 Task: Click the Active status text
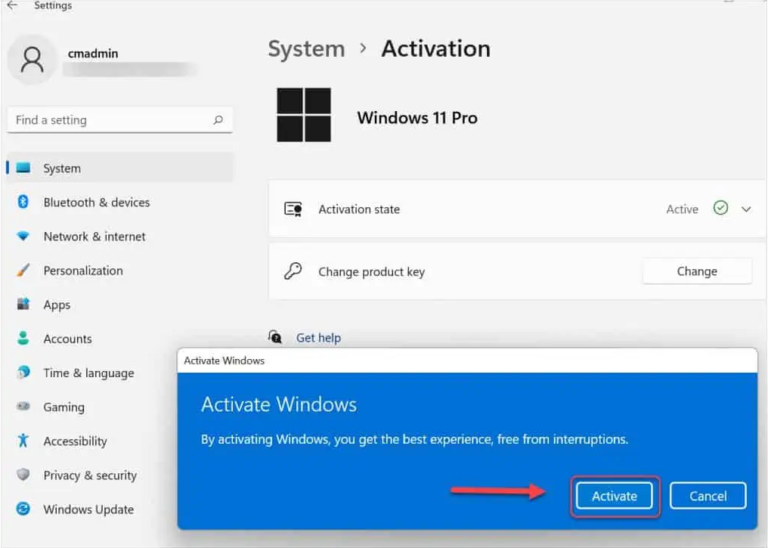[x=682, y=209]
